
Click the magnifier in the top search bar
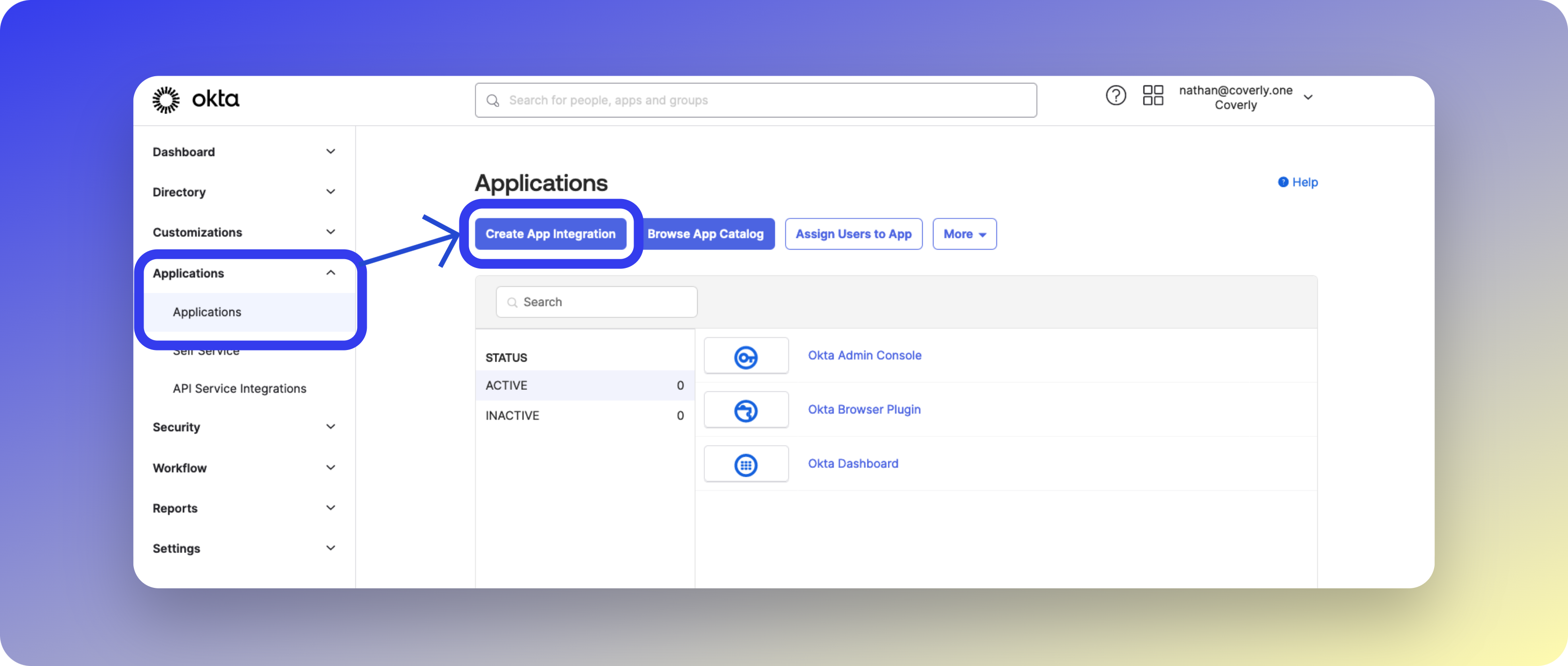click(x=492, y=100)
